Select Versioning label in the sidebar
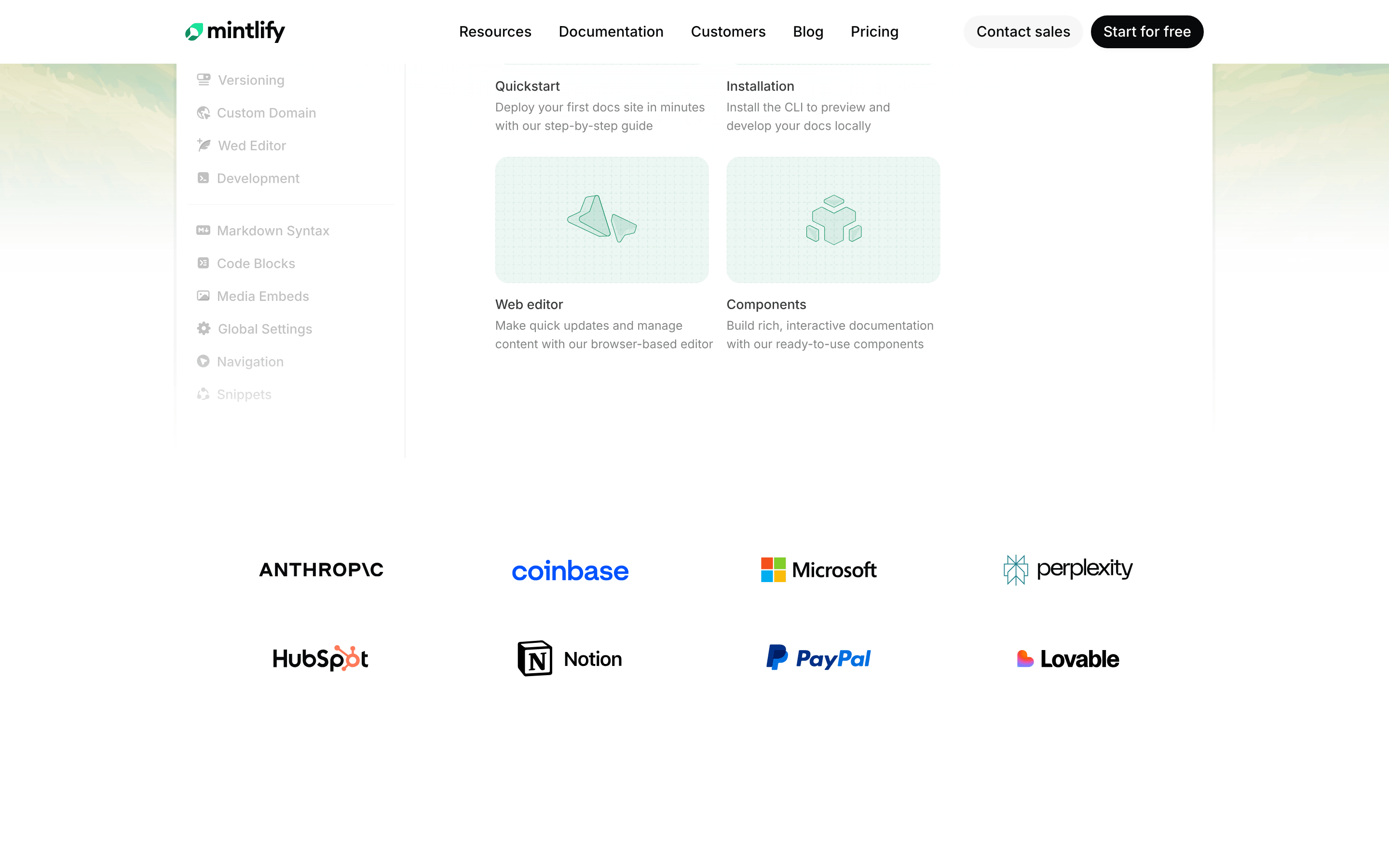This screenshot has width=1389, height=868. pyautogui.click(x=251, y=80)
